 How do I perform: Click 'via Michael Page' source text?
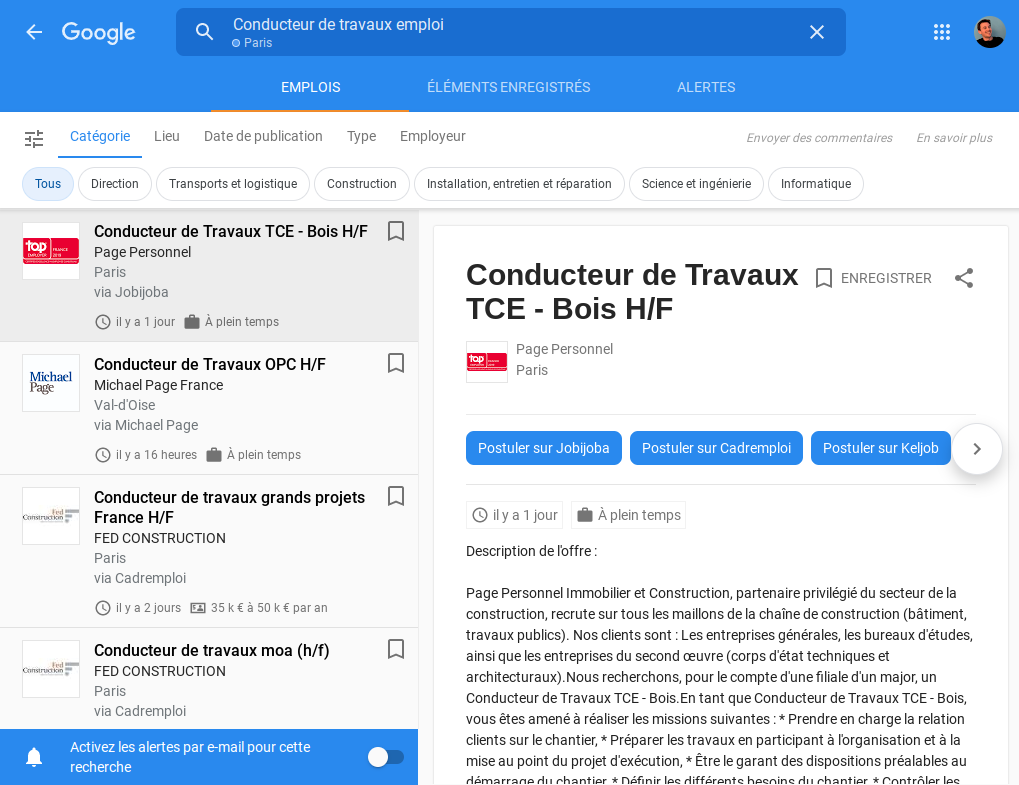(x=146, y=425)
